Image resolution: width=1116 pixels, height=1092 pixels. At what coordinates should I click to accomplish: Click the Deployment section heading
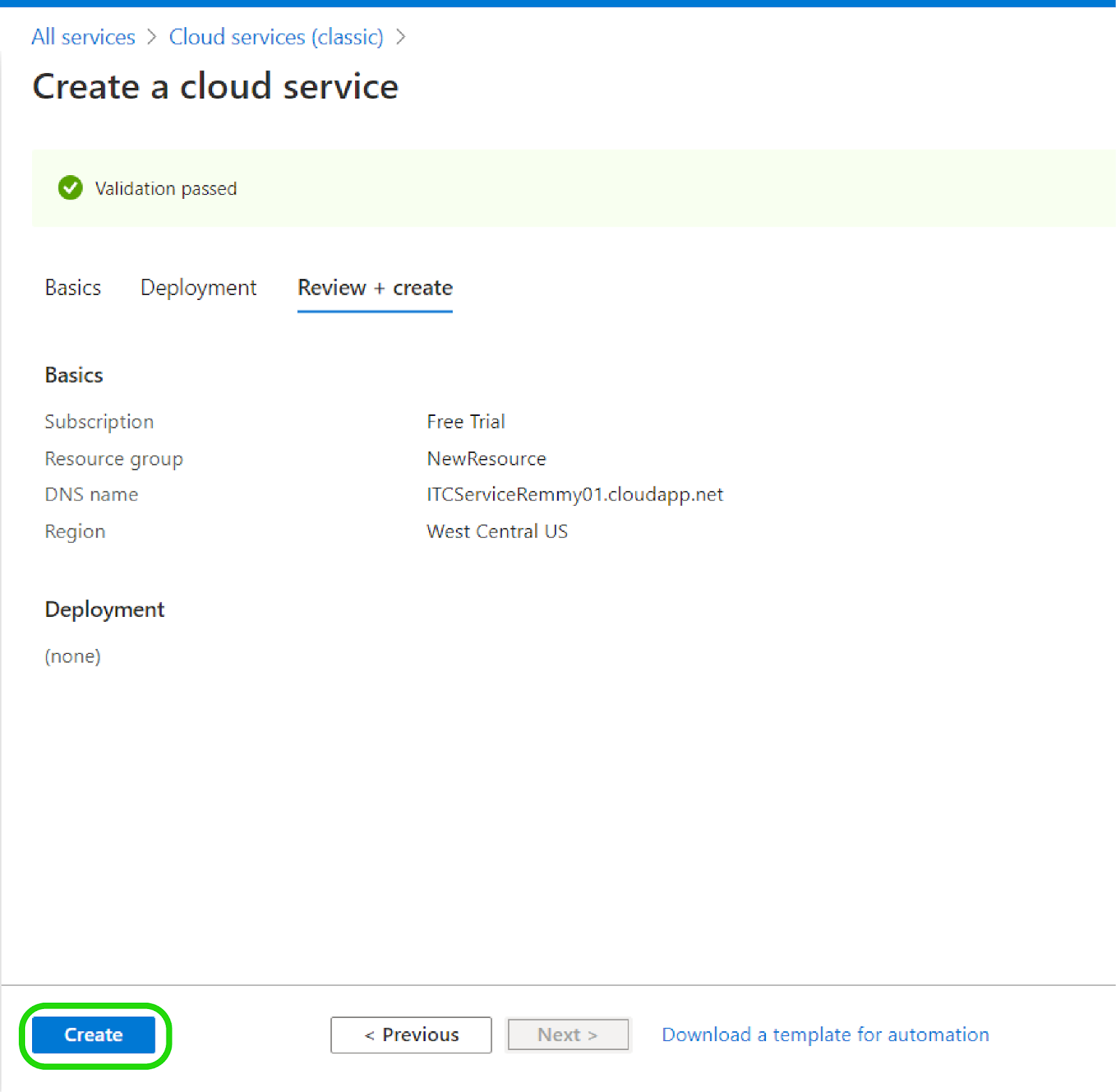click(x=104, y=609)
